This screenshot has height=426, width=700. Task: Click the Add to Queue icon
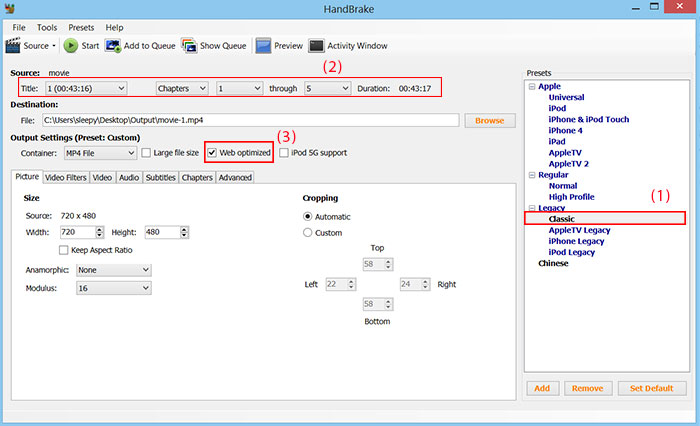(x=113, y=45)
